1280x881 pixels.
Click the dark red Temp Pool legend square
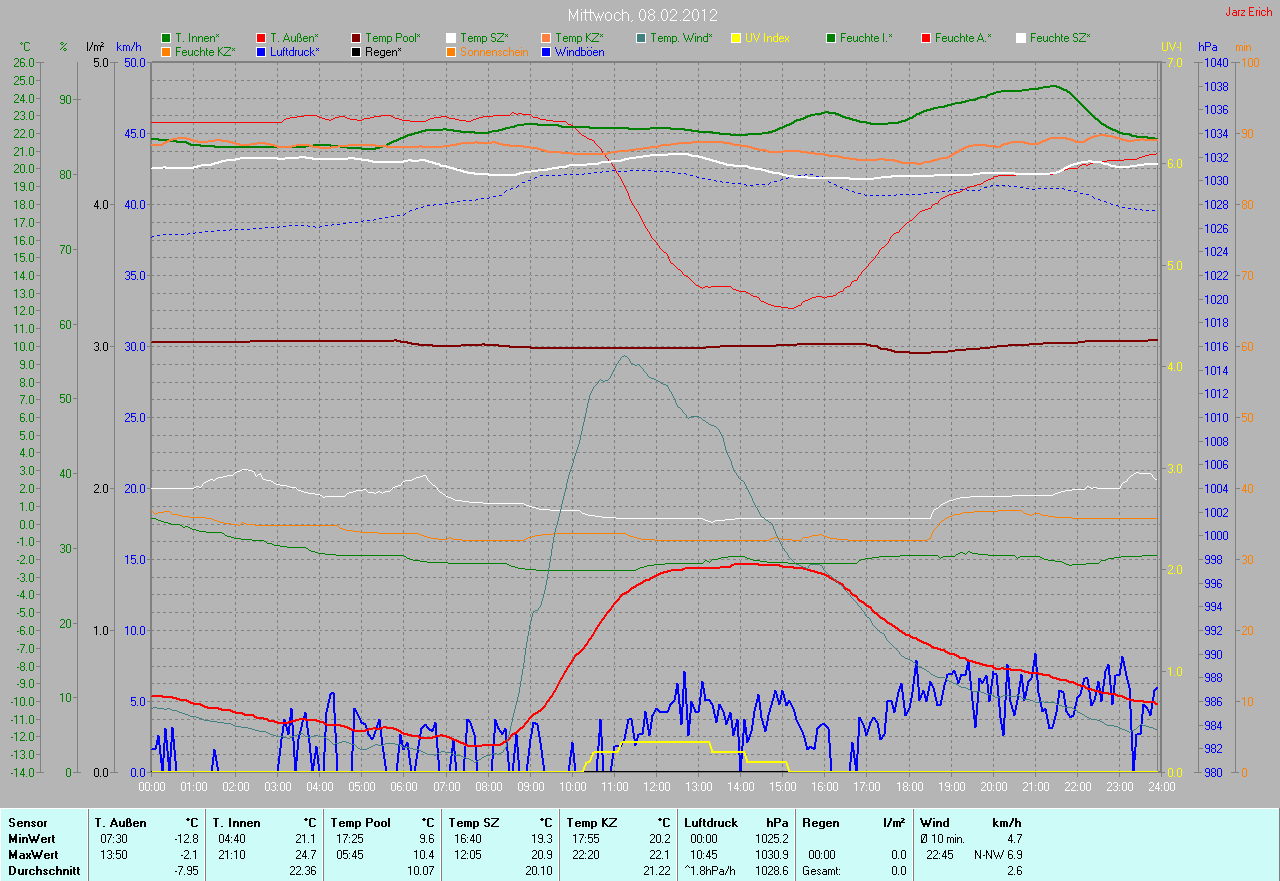pyautogui.click(x=356, y=38)
